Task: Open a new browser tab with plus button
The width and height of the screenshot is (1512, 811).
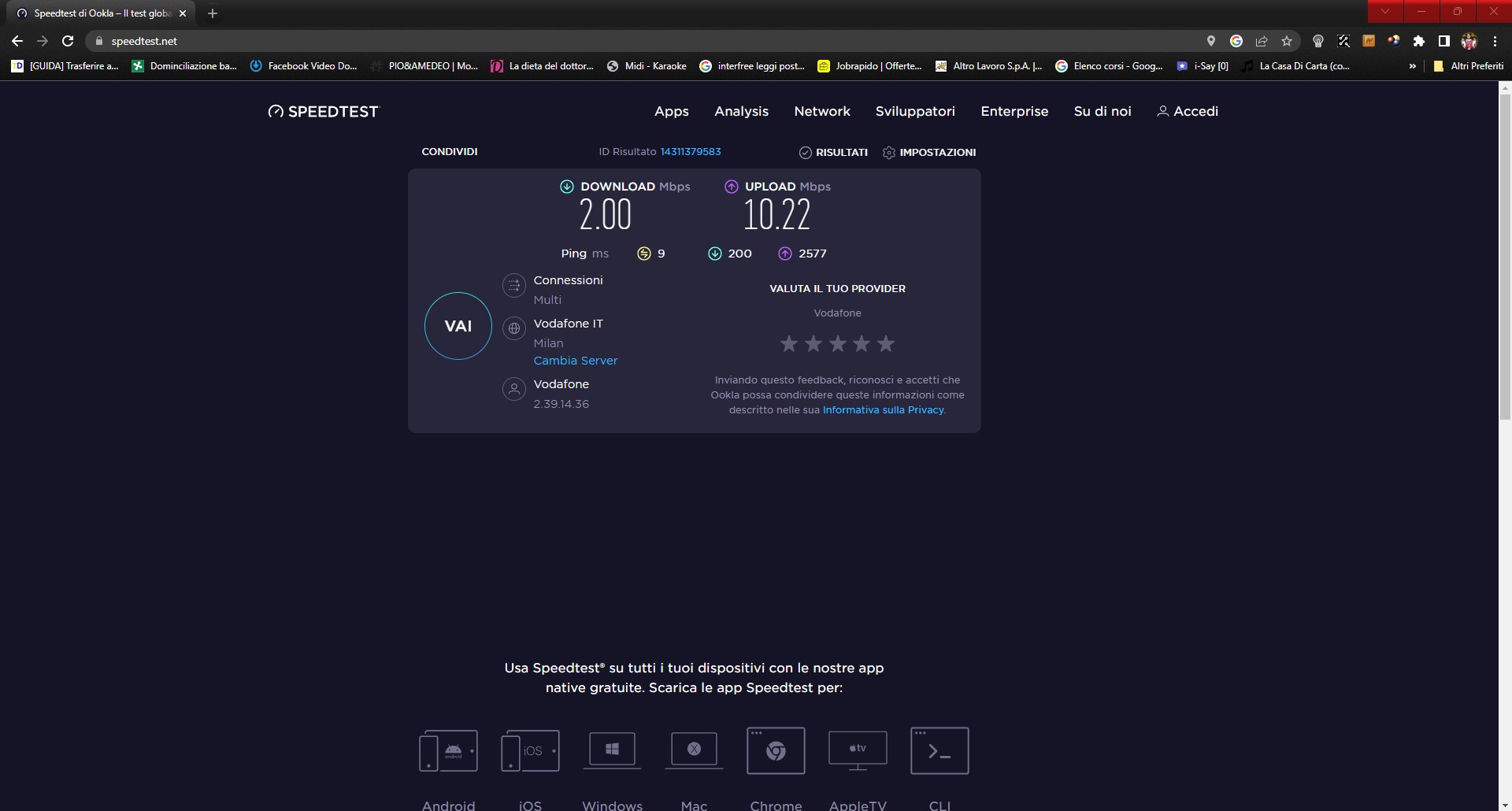Action: (x=212, y=13)
